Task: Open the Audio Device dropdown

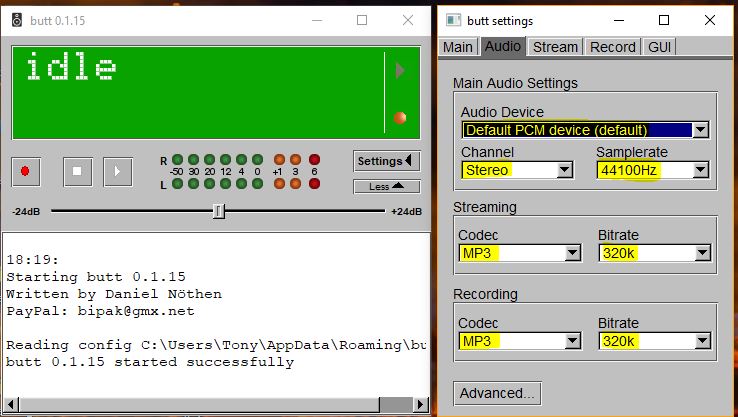Action: (x=586, y=130)
